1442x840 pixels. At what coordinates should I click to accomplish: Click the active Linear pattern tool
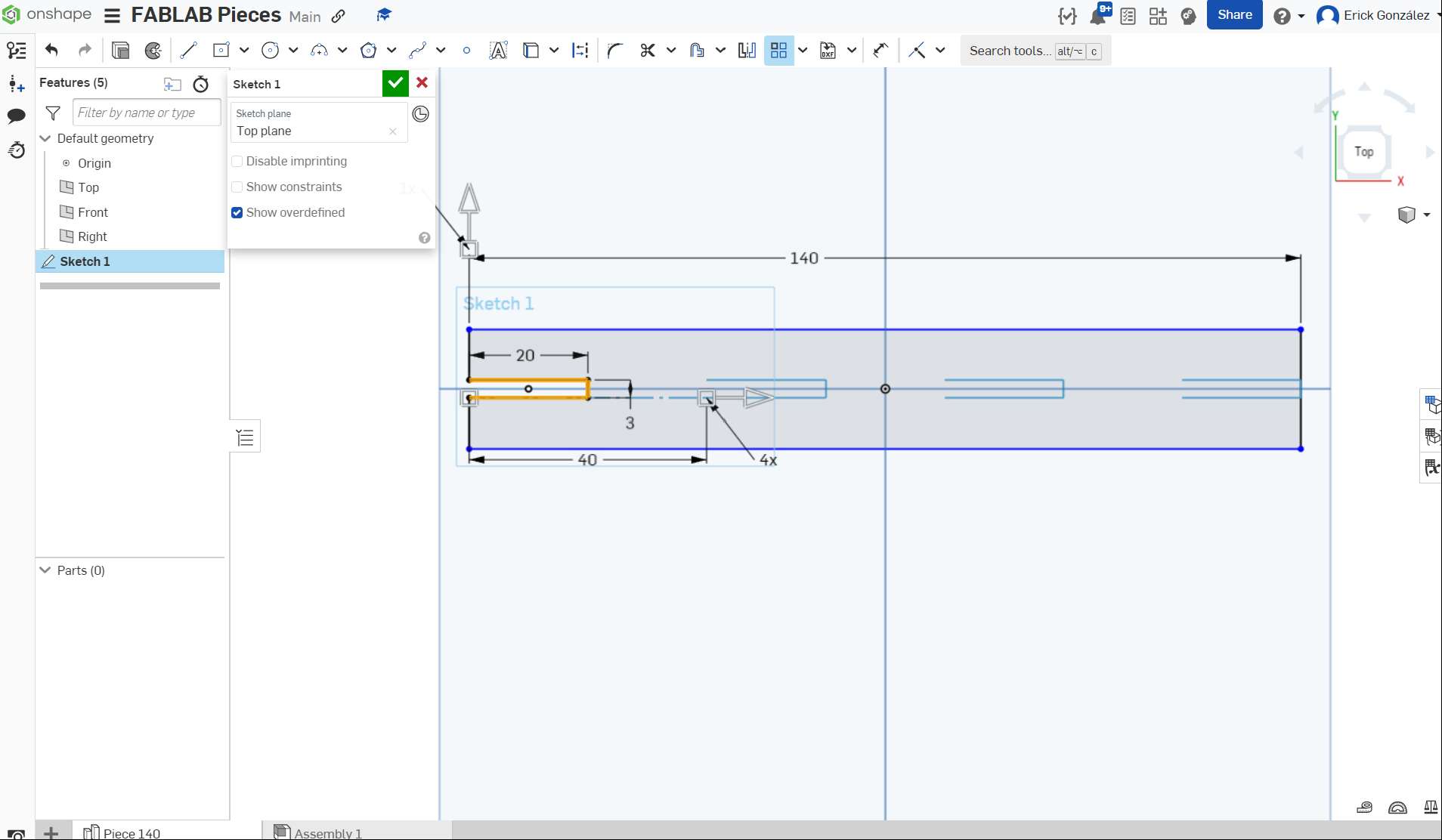pyautogui.click(x=778, y=51)
